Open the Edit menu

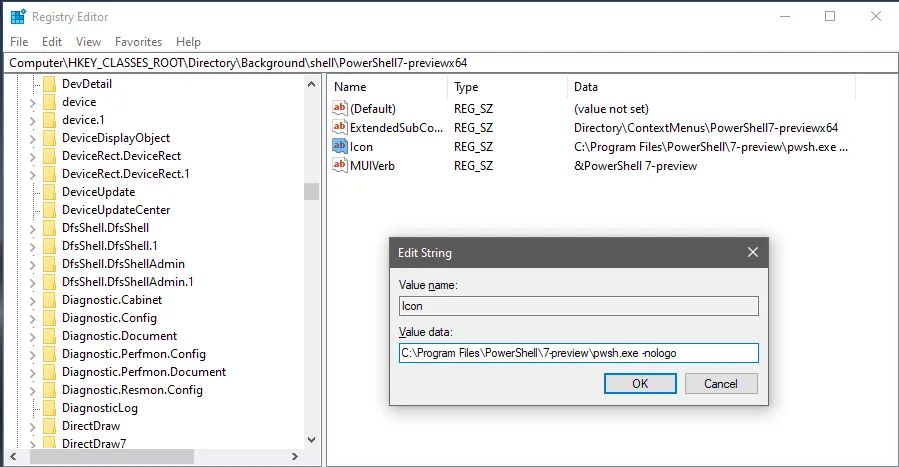pos(52,42)
